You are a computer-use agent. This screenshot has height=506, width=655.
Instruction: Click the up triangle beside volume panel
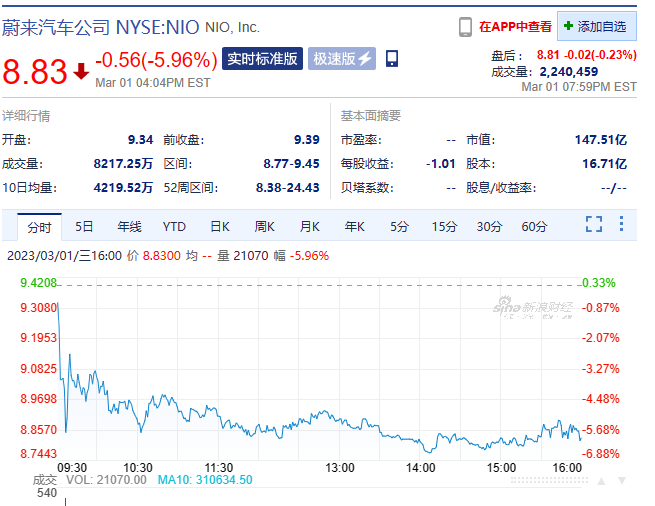601,481
